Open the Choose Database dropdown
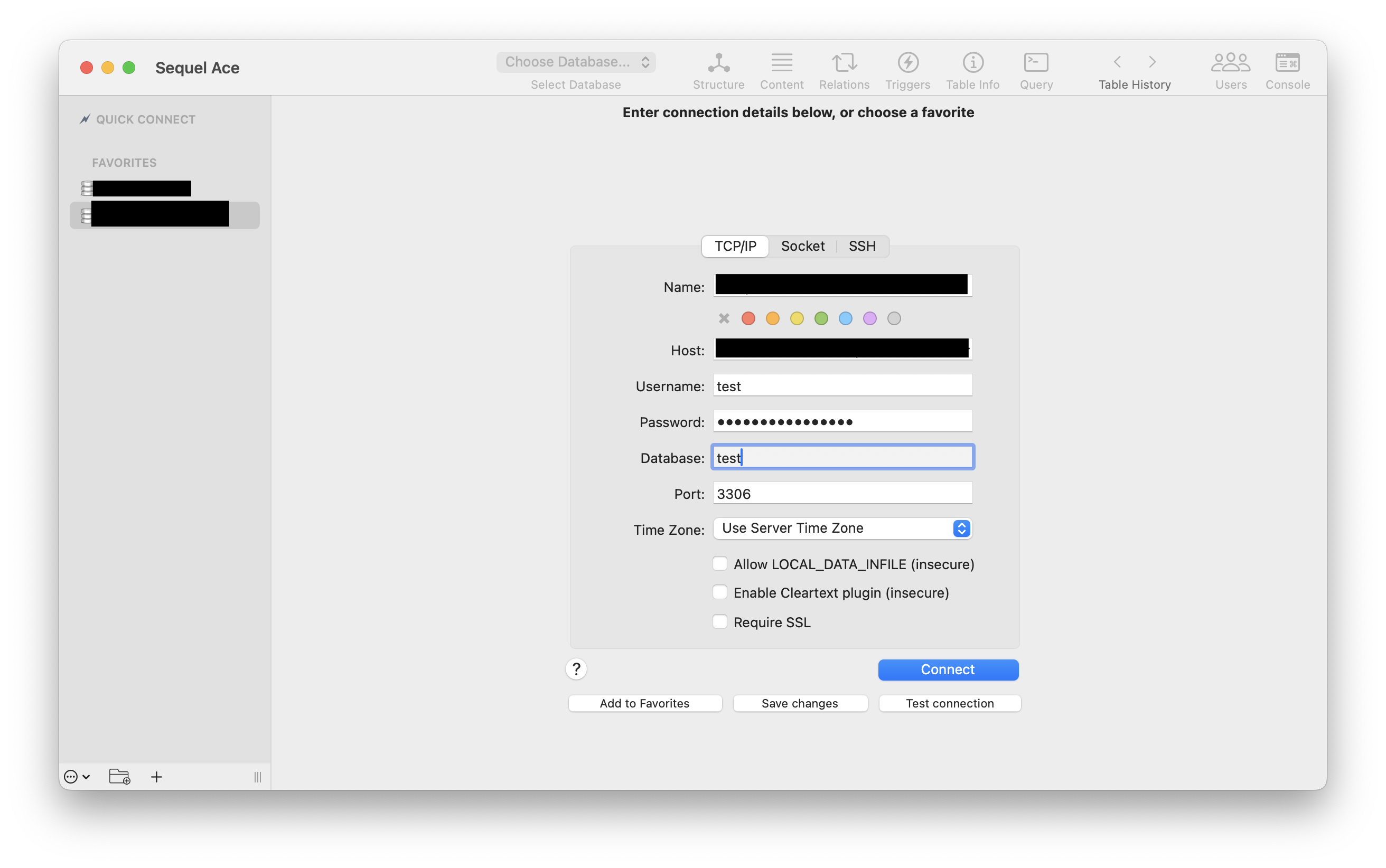Viewport: 1386px width, 868px height. [x=576, y=62]
